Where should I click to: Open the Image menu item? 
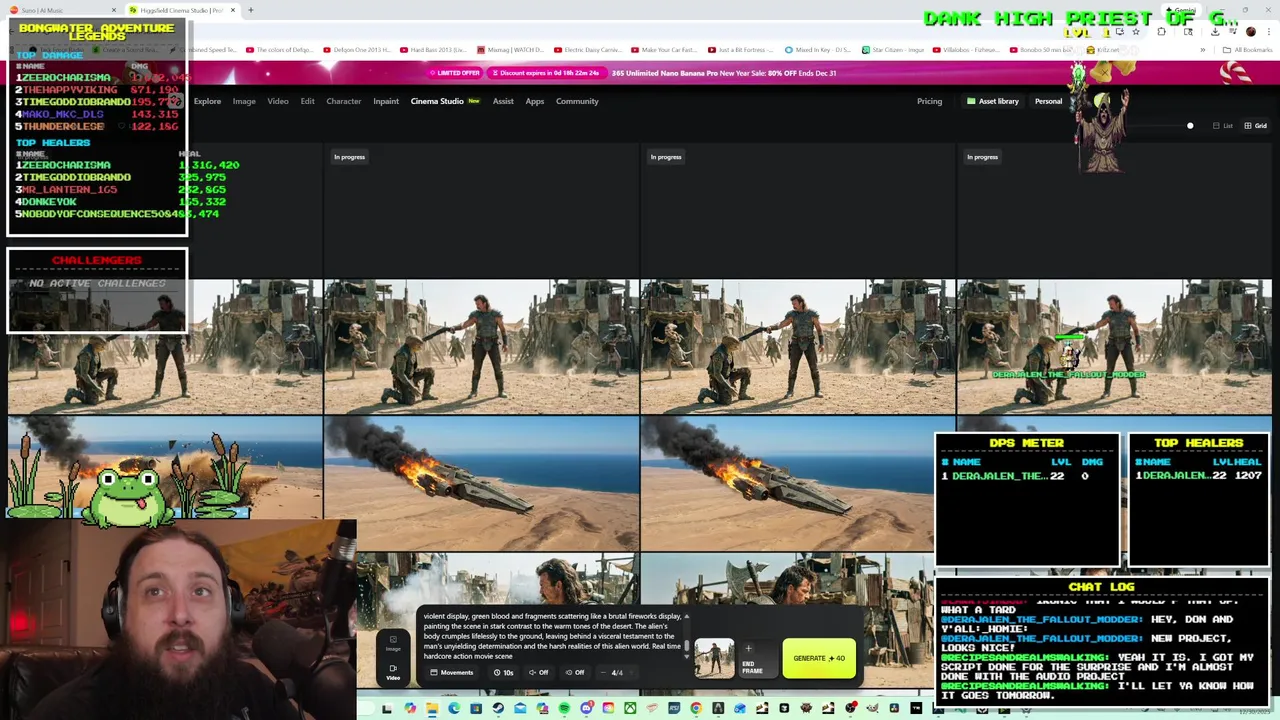pos(244,101)
